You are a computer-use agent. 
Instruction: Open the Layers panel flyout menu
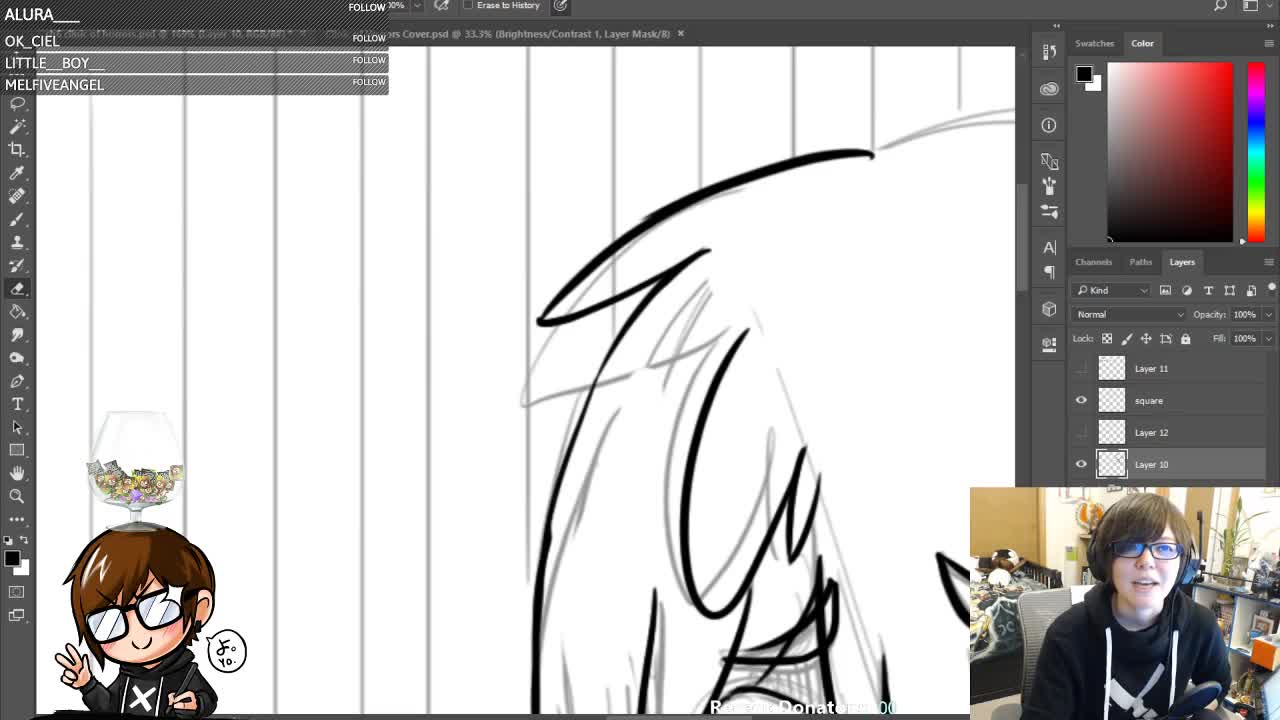tap(1269, 262)
